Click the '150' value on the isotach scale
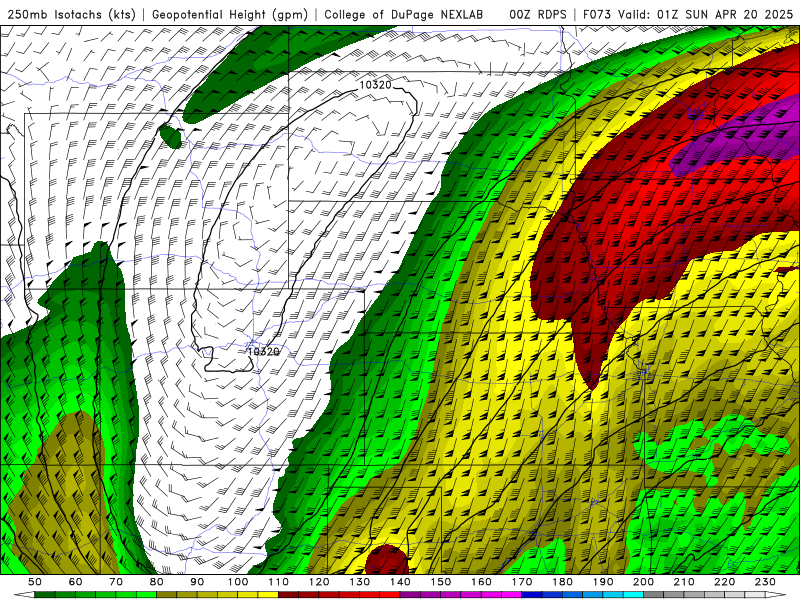 coord(441,582)
